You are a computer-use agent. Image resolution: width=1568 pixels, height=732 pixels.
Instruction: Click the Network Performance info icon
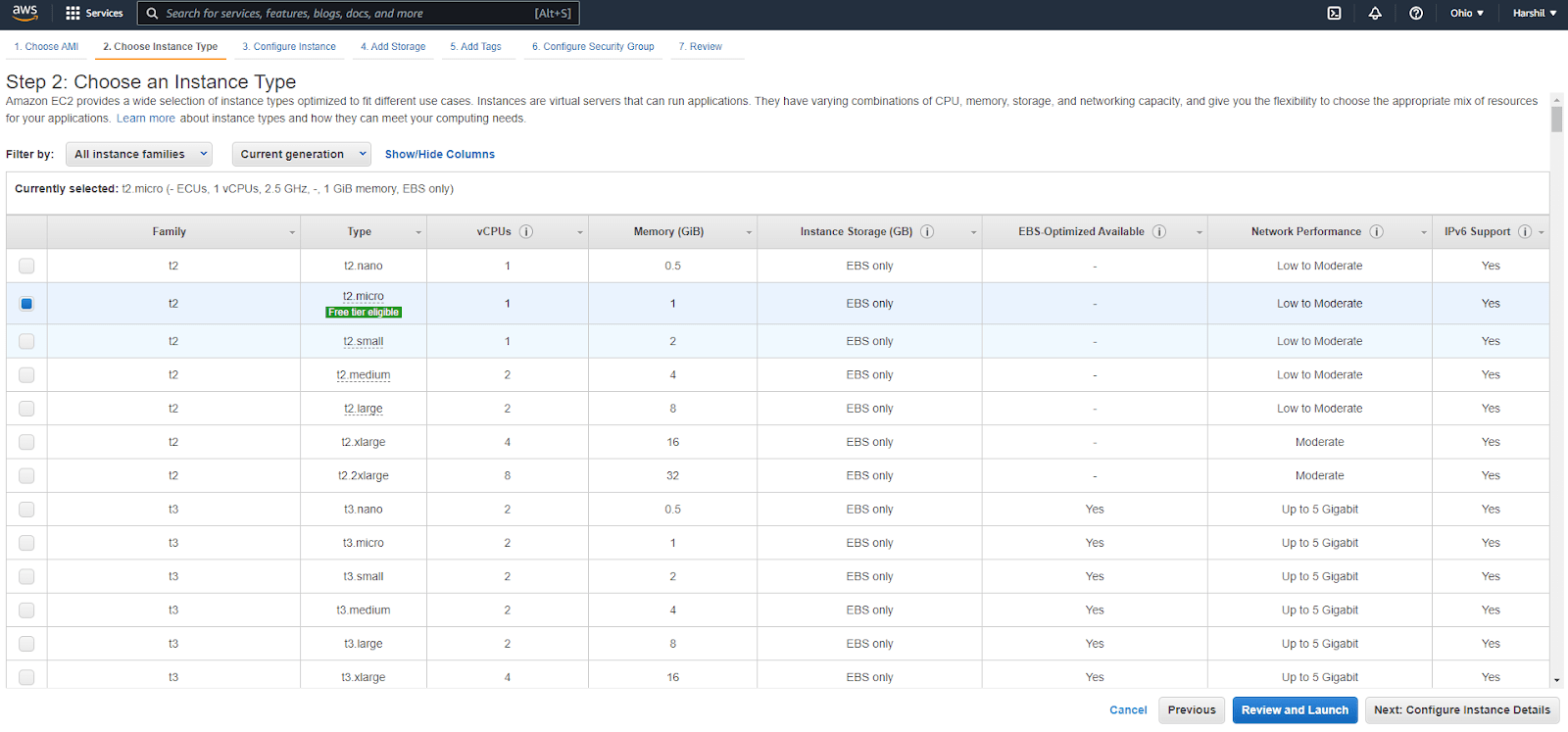(x=1376, y=232)
